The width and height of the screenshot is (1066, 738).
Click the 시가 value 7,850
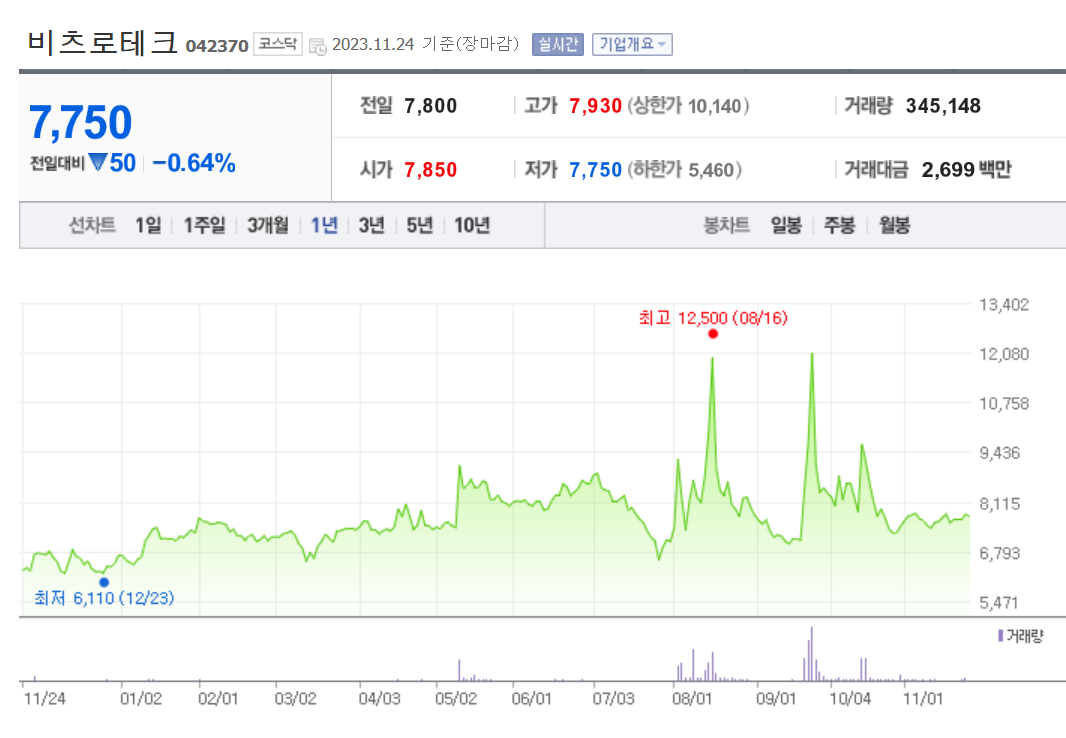pyautogui.click(x=430, y=170)
